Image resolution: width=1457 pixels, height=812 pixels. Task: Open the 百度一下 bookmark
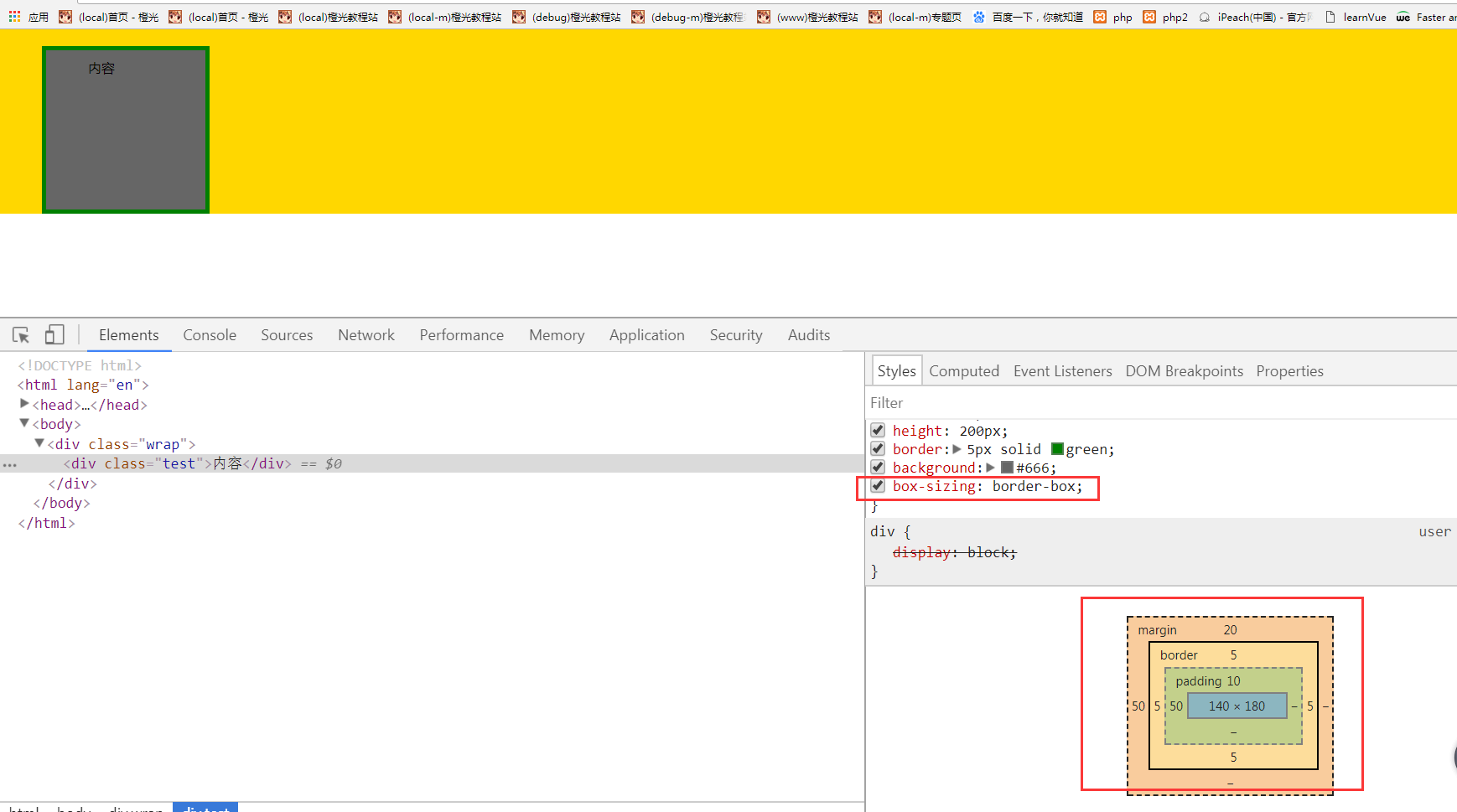coord(1028,17)
